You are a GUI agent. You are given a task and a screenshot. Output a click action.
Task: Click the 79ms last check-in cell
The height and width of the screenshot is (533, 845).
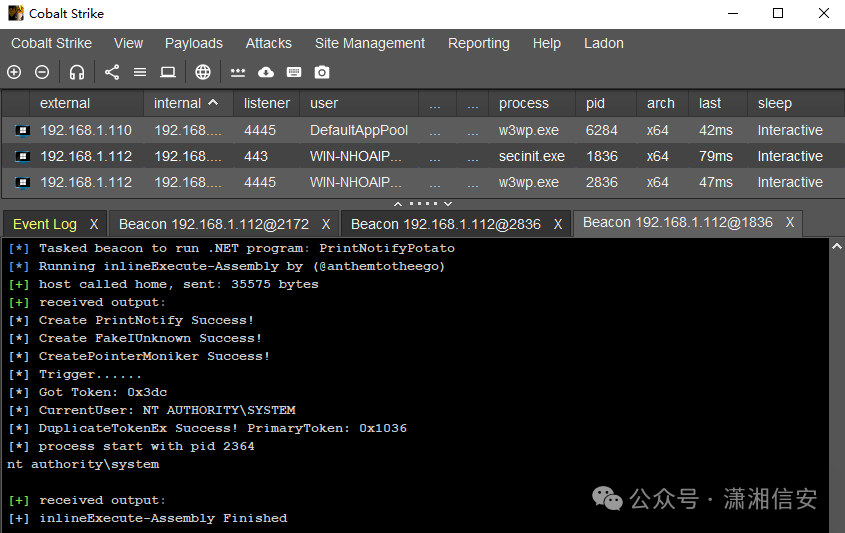[x=718, y=156]
